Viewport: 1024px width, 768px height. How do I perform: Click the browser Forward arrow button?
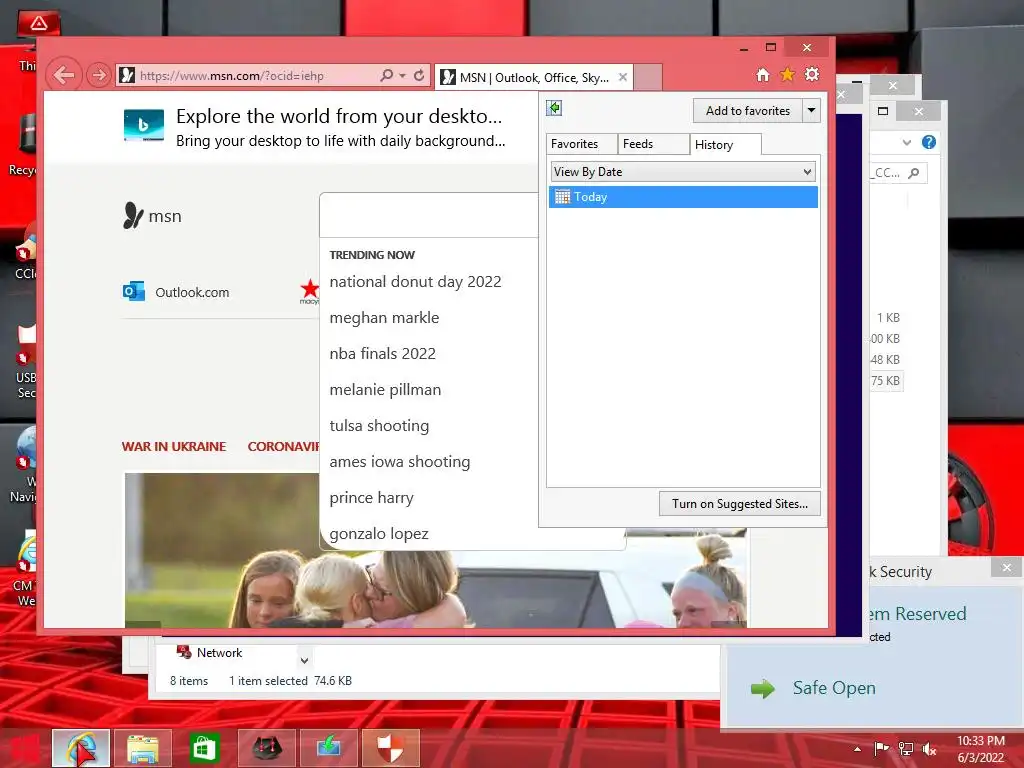[x=99, y=75]
